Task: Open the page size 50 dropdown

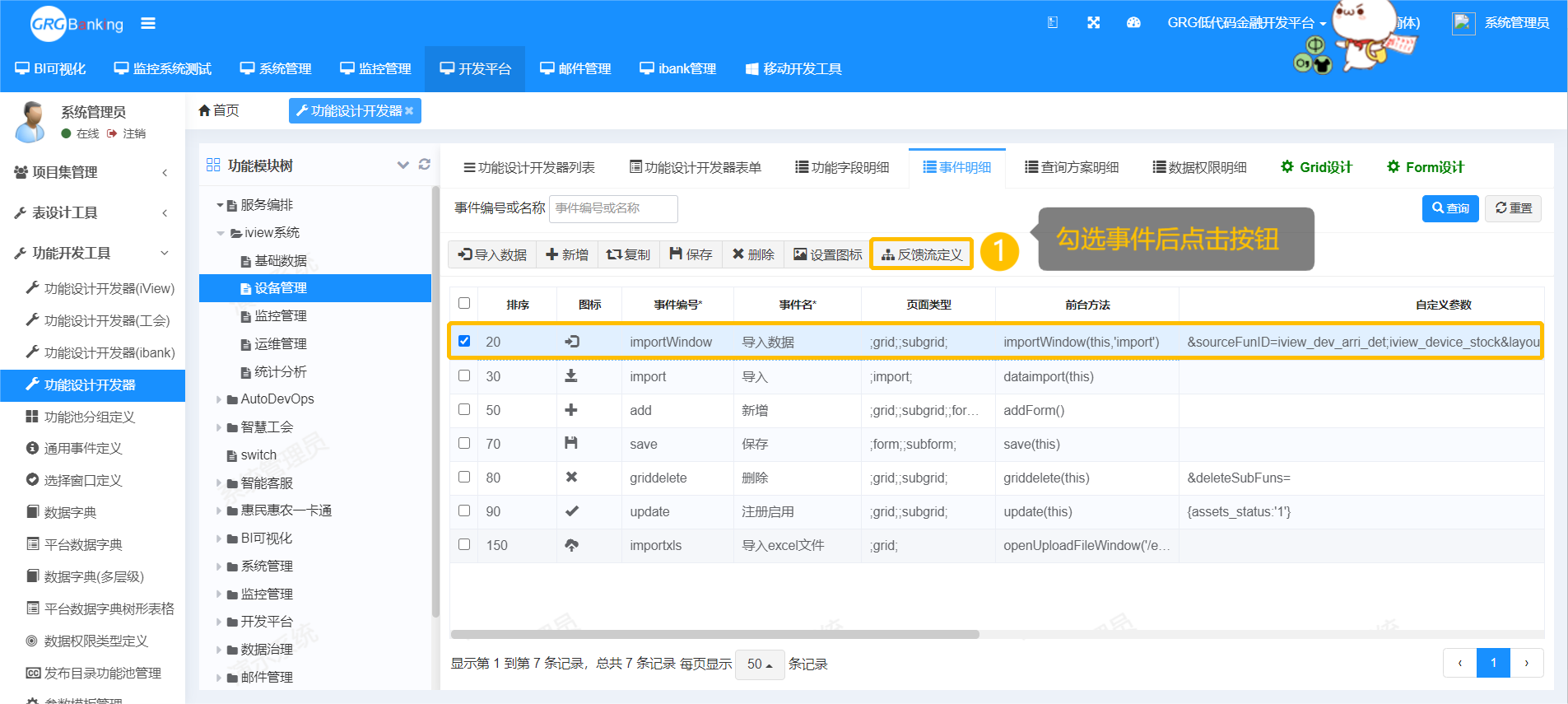Action: 759,664
